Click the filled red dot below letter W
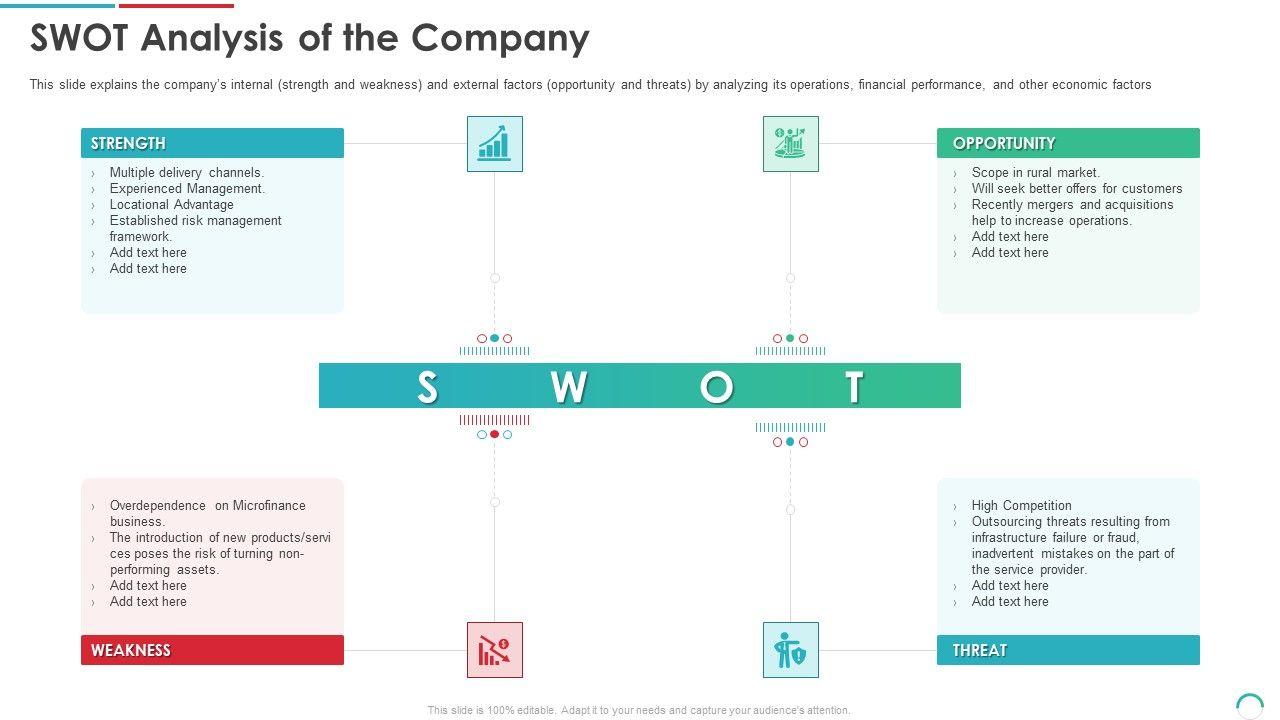The width and height of the screenshot is (1280, 720). [495, 435]
